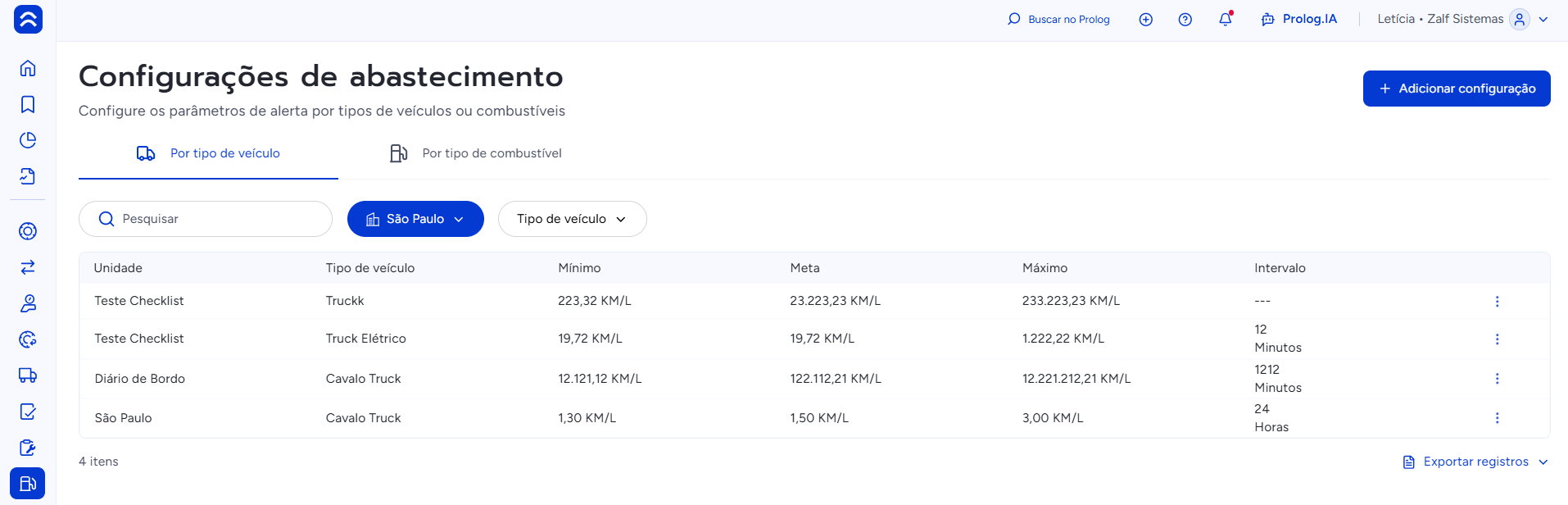Viewport: 1568px width, 505px height.
Task: Focus the Pesquisar search field
Action: point(206,219)
